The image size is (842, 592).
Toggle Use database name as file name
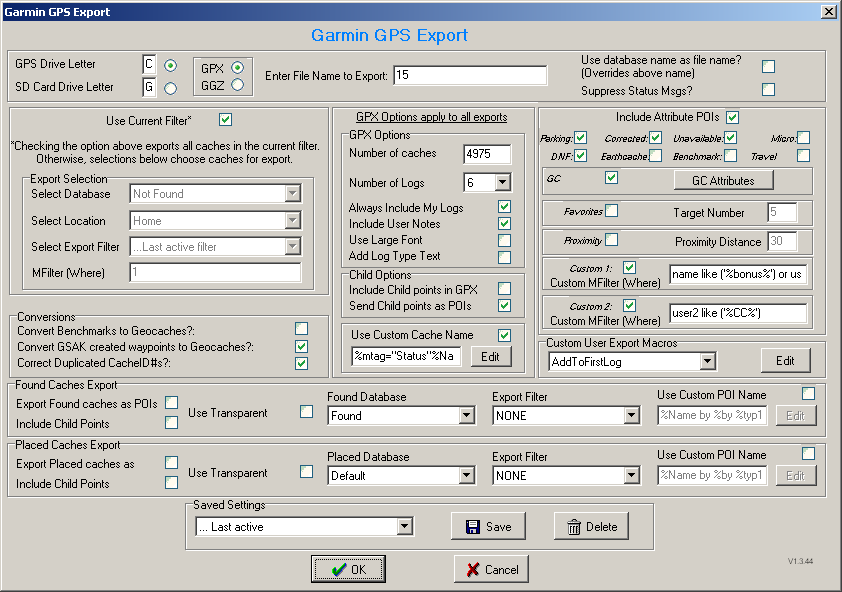tap(768, 66)
